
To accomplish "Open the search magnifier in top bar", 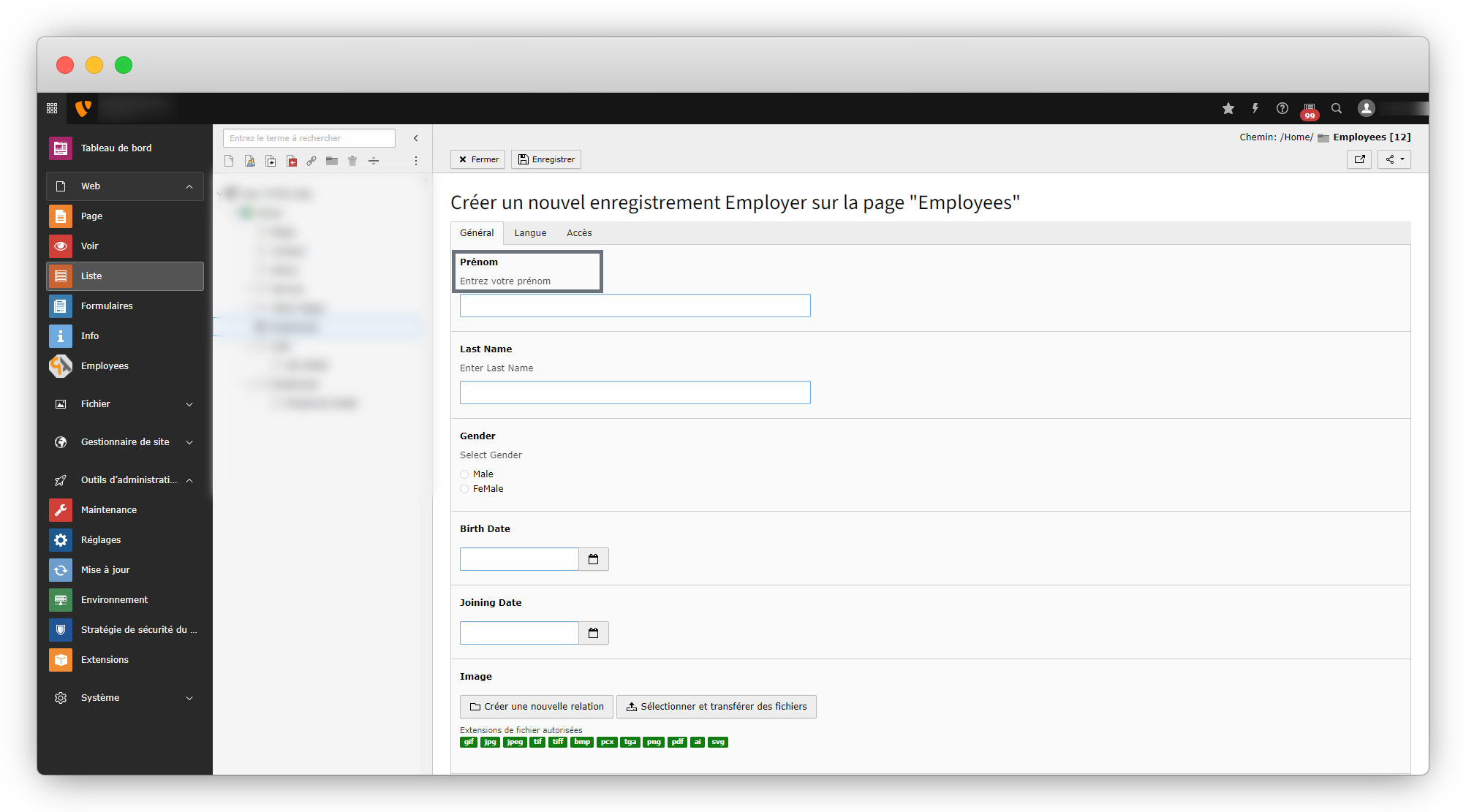I will [x=1336, y=108].
